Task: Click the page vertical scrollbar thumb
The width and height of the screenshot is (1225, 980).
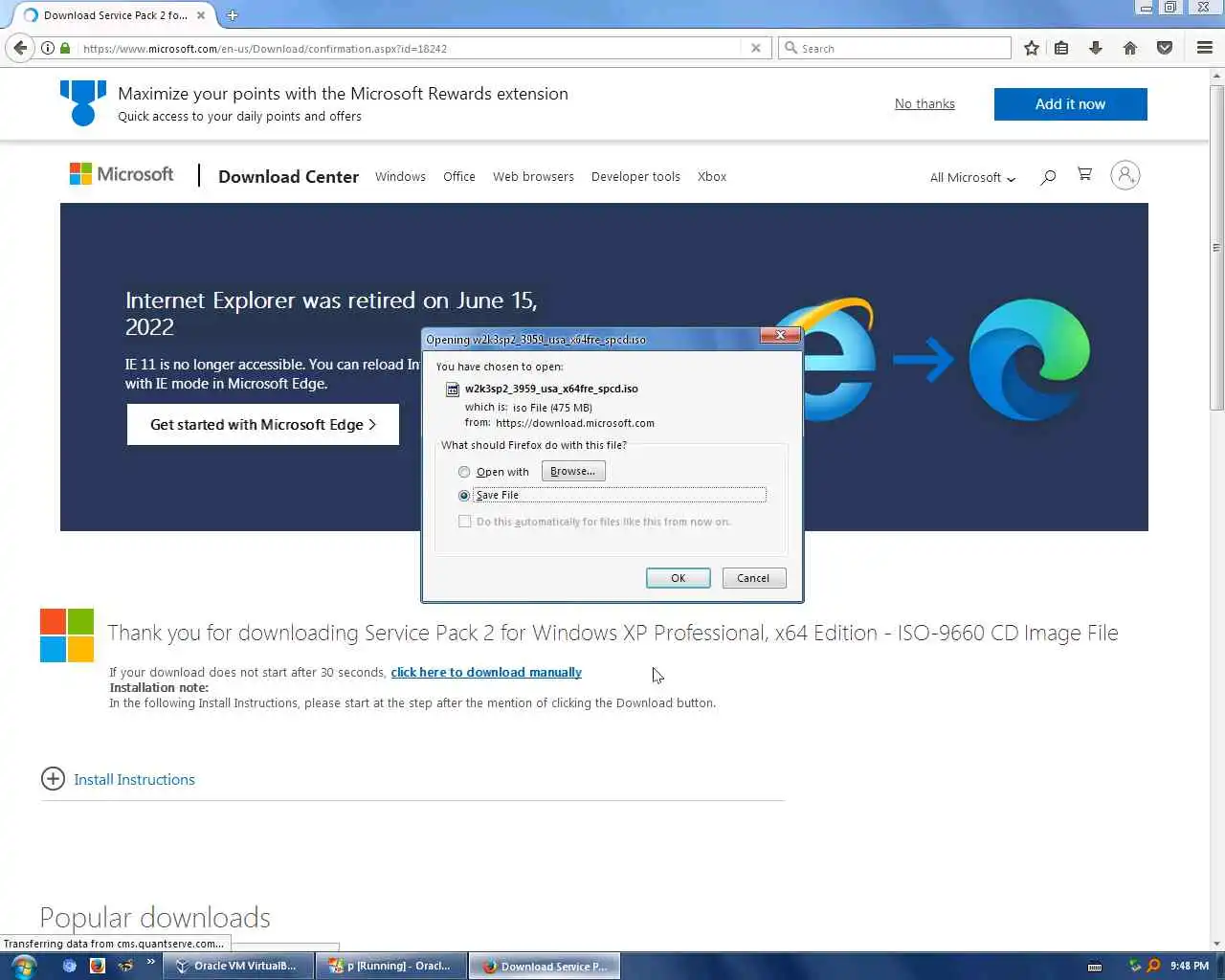Action: [x=1216, y=249]
